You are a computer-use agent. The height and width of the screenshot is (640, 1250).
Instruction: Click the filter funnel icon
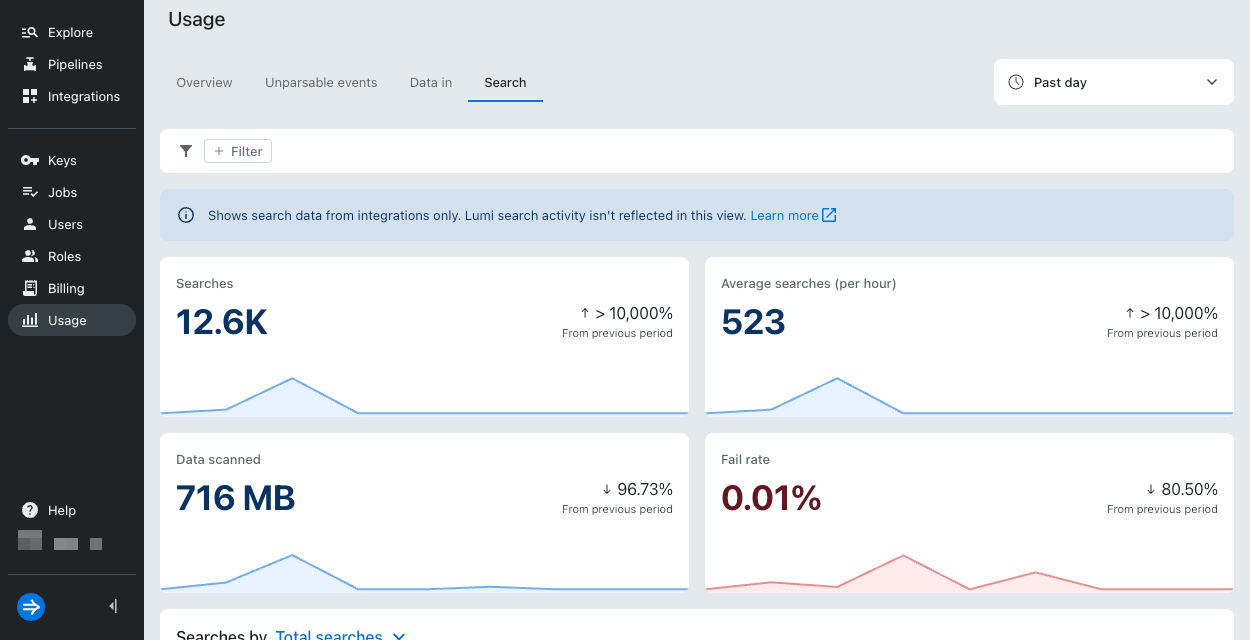(185, 151)
